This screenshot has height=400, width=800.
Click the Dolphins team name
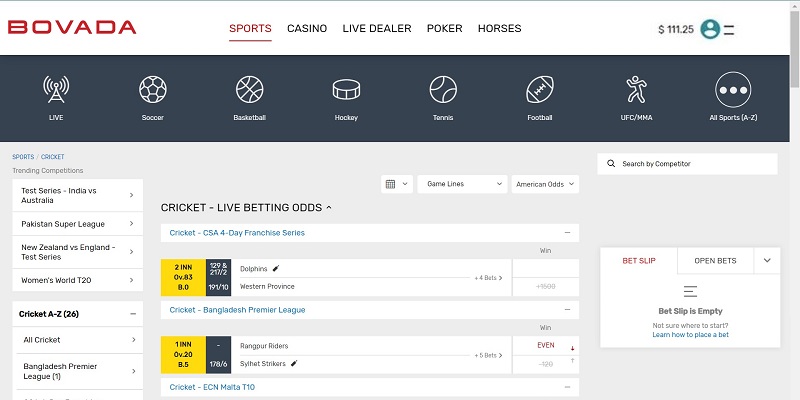pos(254,269)
